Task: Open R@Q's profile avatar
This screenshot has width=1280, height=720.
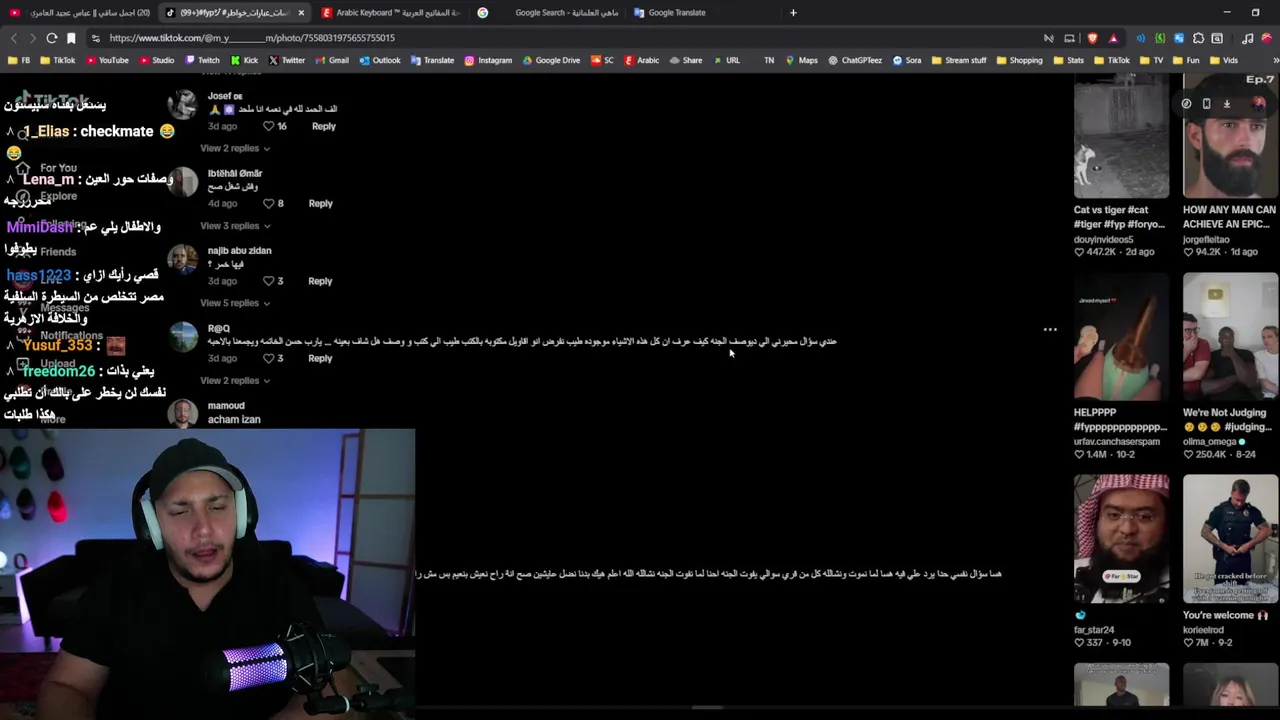Action: coord(183,337)
